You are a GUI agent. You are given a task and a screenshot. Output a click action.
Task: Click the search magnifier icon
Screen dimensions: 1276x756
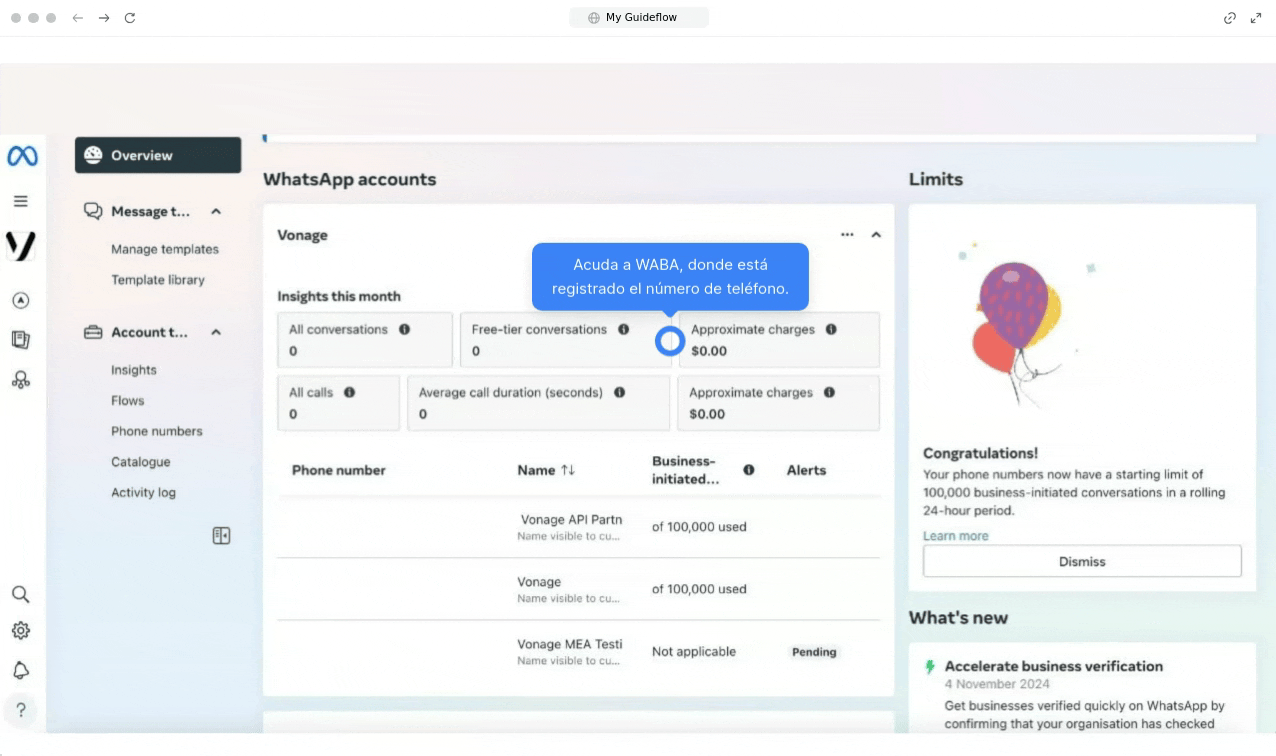[20, 594]
